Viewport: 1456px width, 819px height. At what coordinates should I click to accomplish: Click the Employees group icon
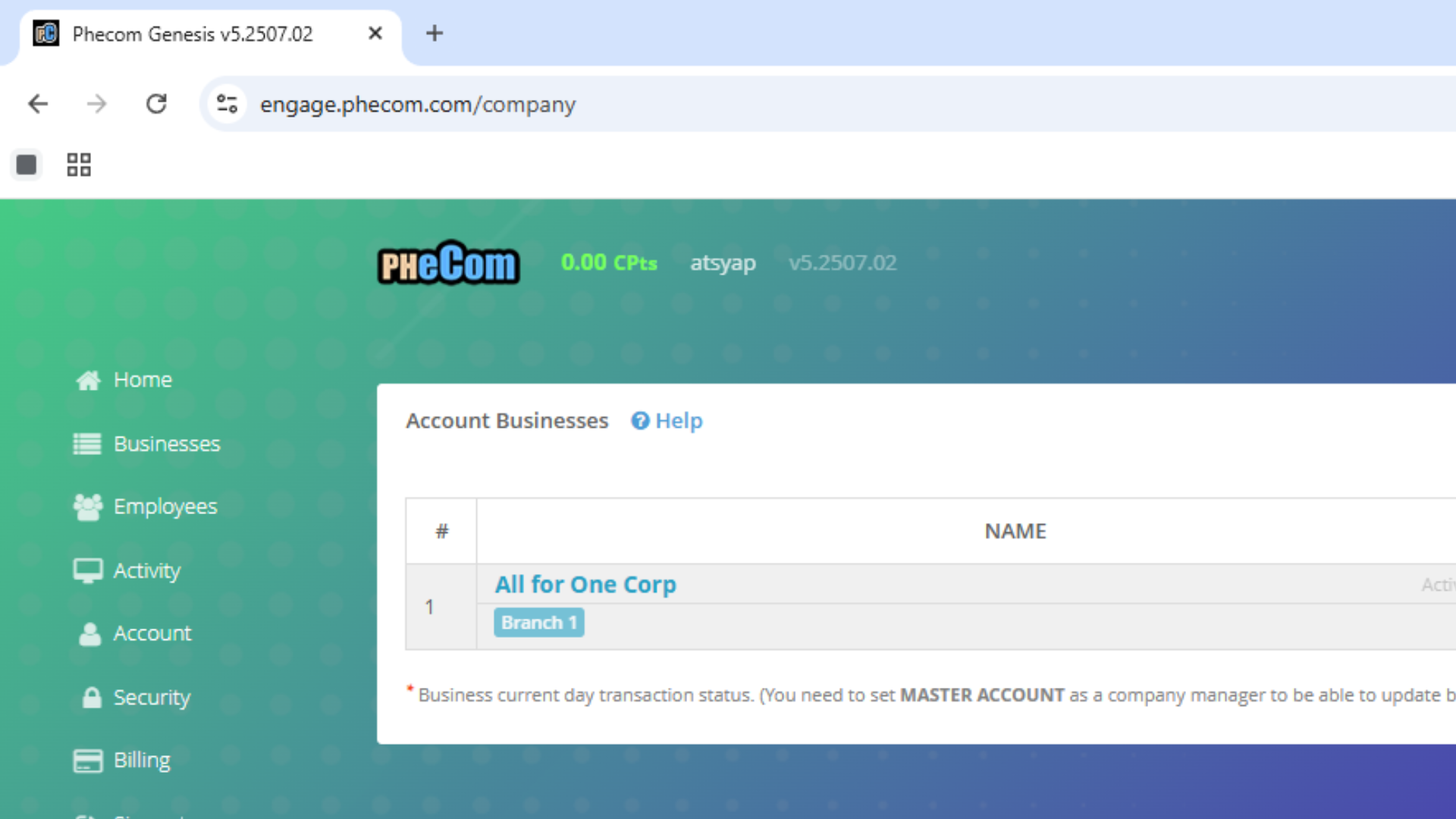[88, 507]
